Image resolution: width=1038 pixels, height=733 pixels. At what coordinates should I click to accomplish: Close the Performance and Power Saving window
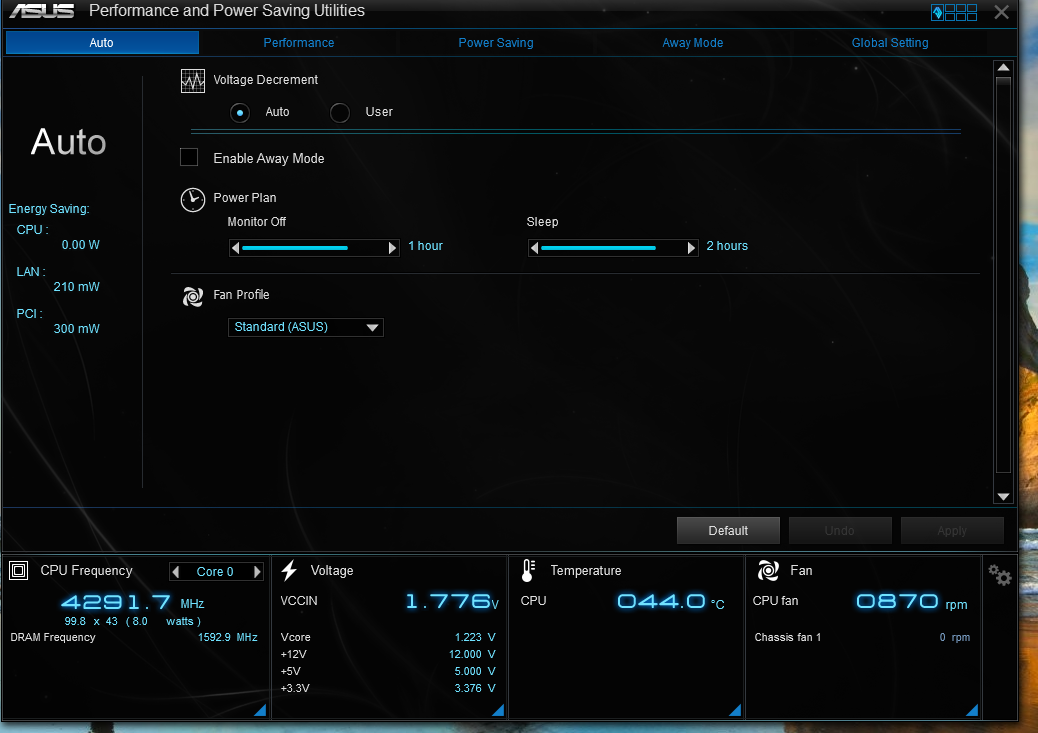(1002, 12)
